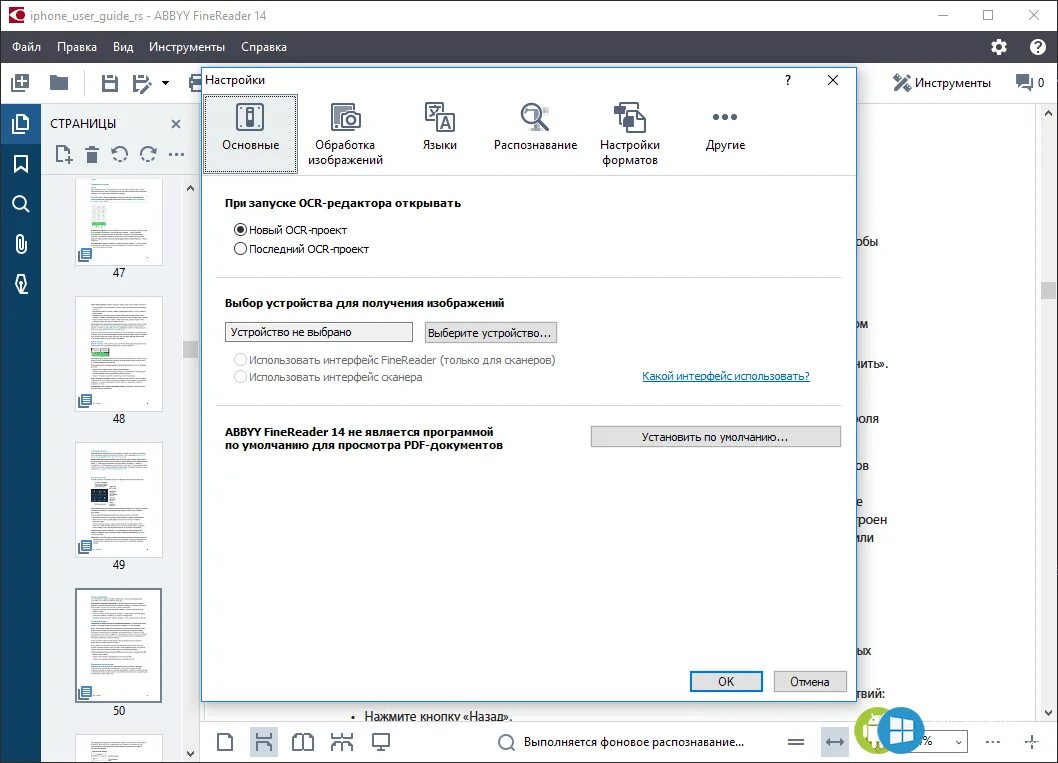Click the fit-to-width arrows icon
1058x763 pixels.
835,742
